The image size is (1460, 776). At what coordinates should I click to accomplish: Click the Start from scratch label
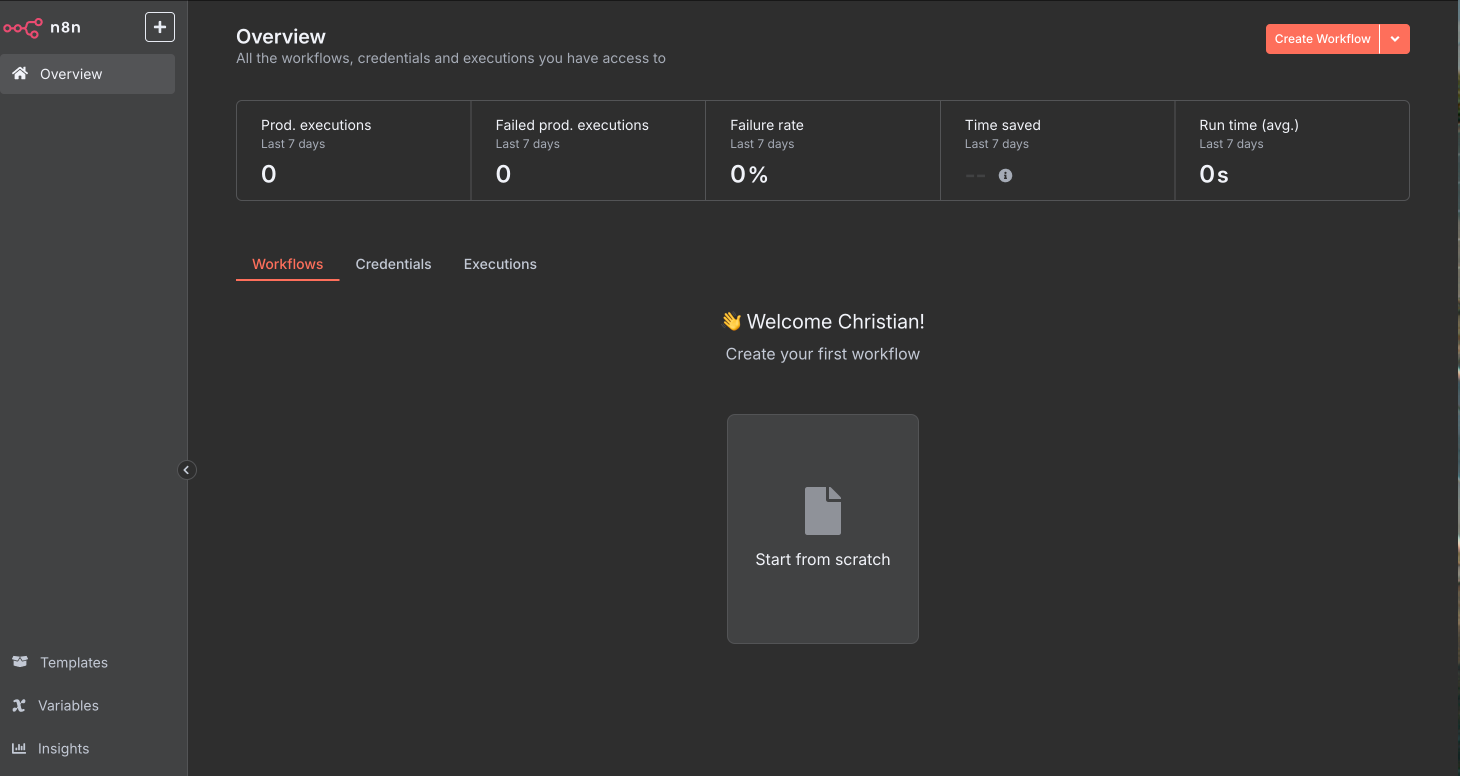(x=822, y=559)
